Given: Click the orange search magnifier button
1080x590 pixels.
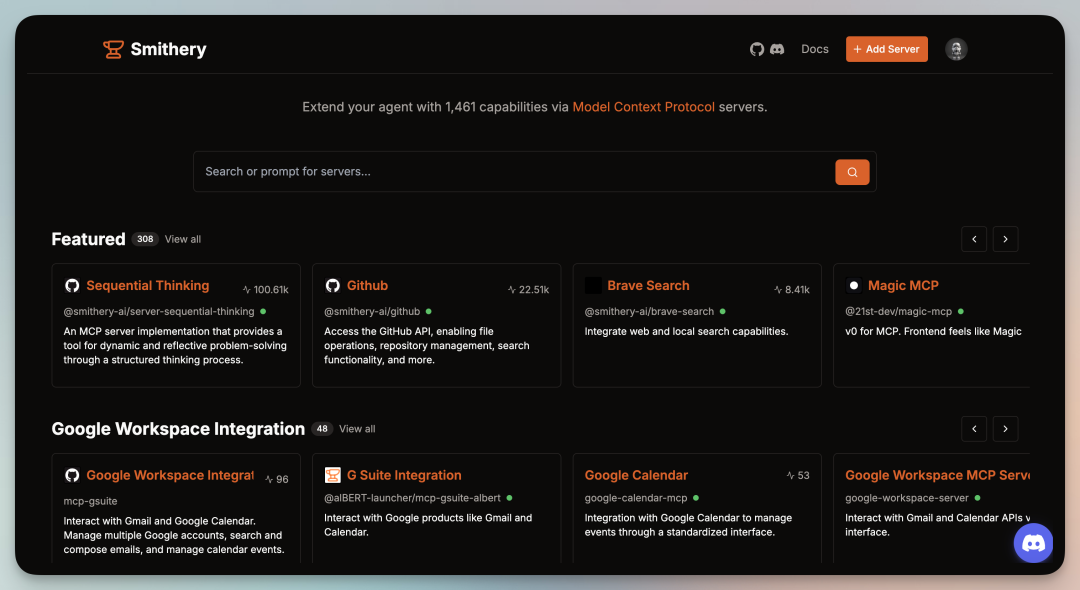Looking at the screenshot, I should click(x=852, y=172).
